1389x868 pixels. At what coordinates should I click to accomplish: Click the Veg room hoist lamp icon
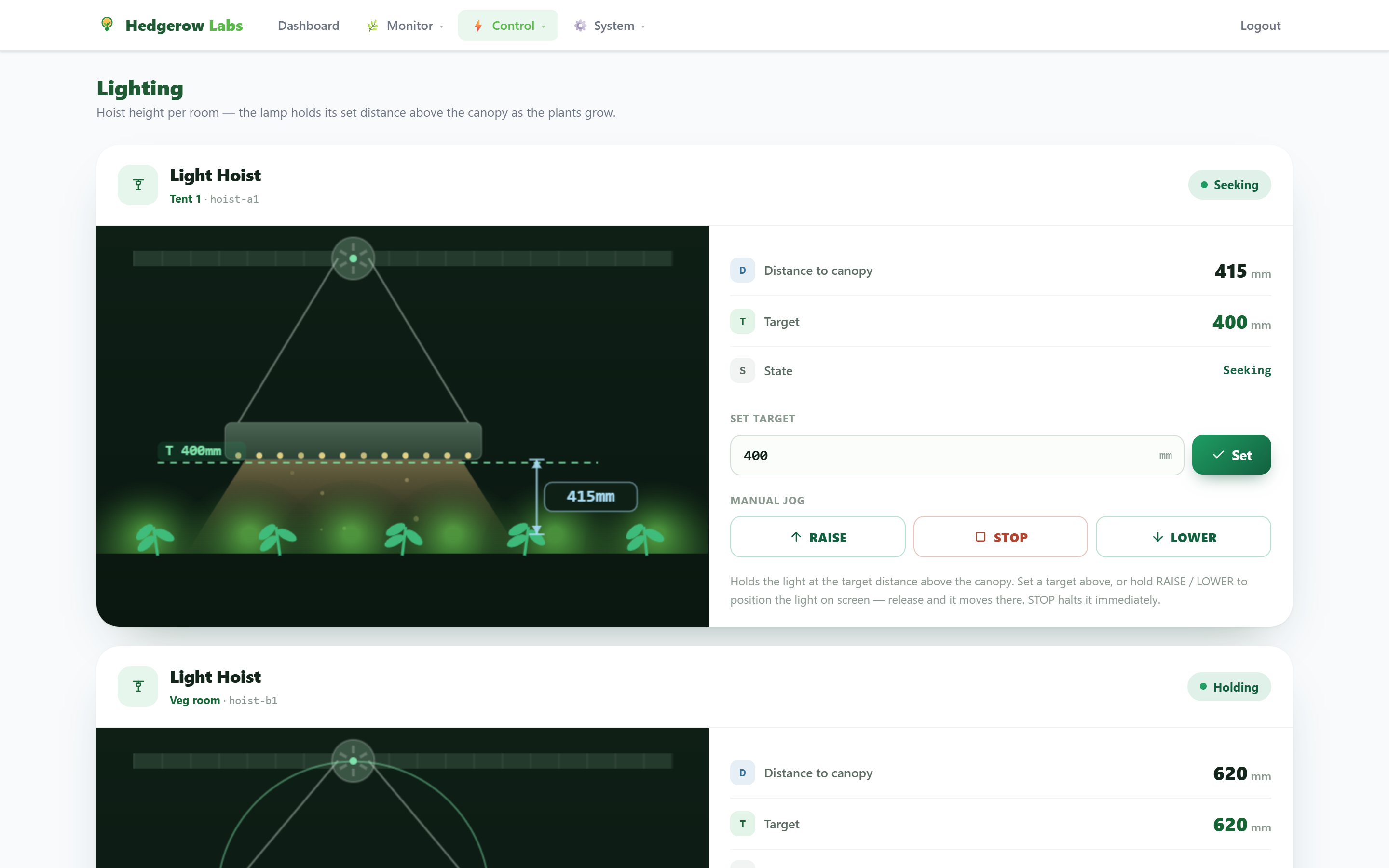138,687
